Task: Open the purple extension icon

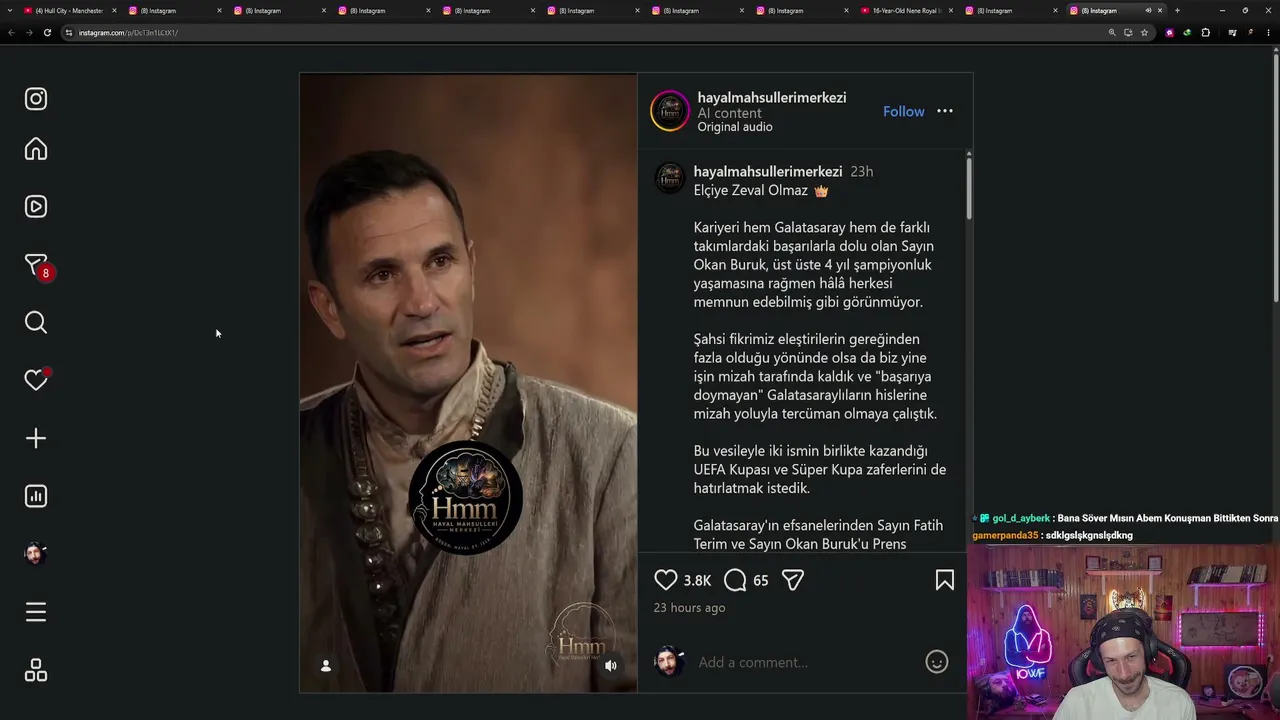Action: (x=1170, y=32)
